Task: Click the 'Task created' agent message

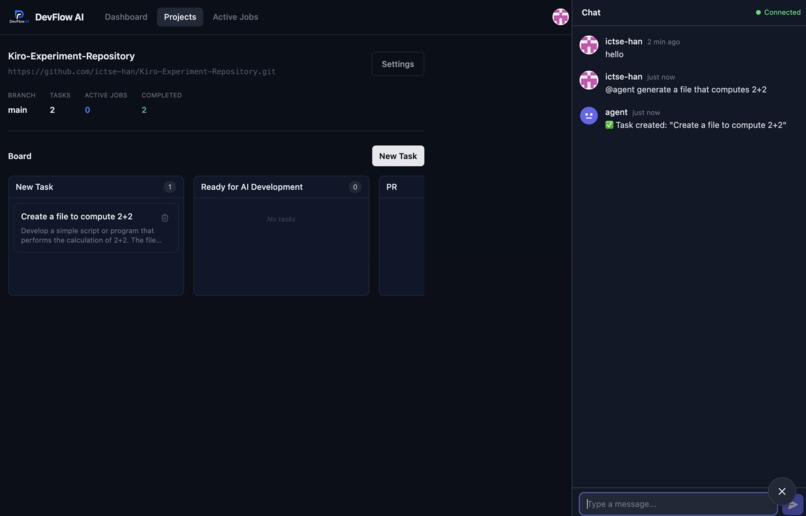Action: tap(695, 125)
